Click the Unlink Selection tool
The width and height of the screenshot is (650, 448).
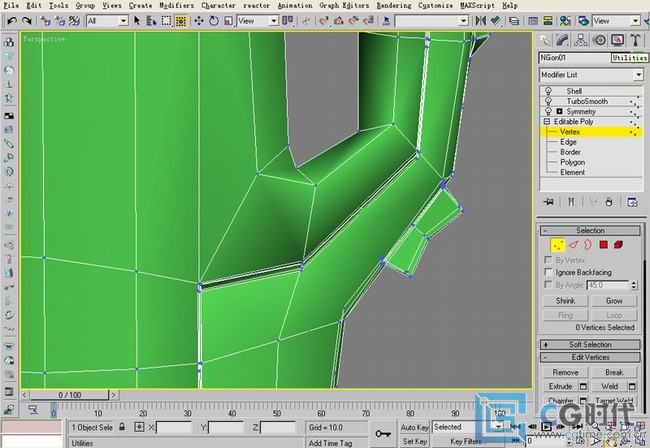click(x=60, y=21)
